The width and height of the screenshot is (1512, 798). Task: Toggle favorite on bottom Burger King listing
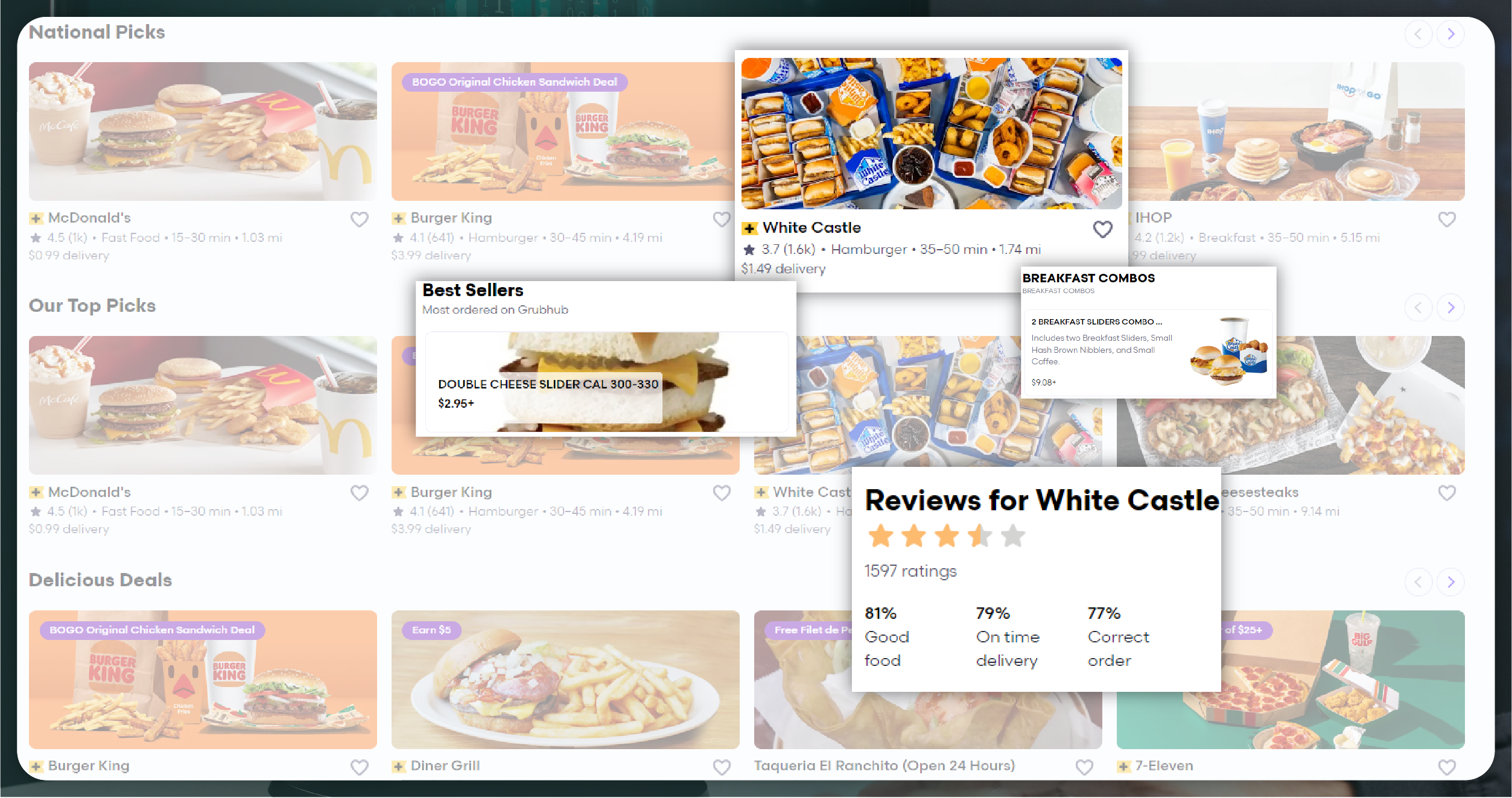click(358, 767)
